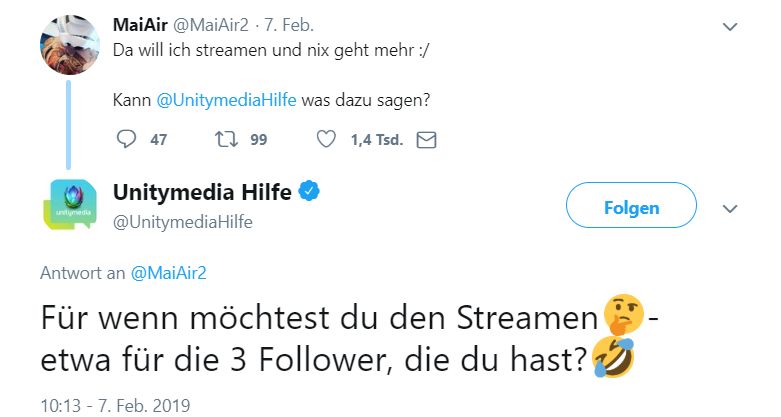The height and width of the screenshot is (417, 781).
Task: Open the Unitymedia logo avatar
Action: pos(70,205)
